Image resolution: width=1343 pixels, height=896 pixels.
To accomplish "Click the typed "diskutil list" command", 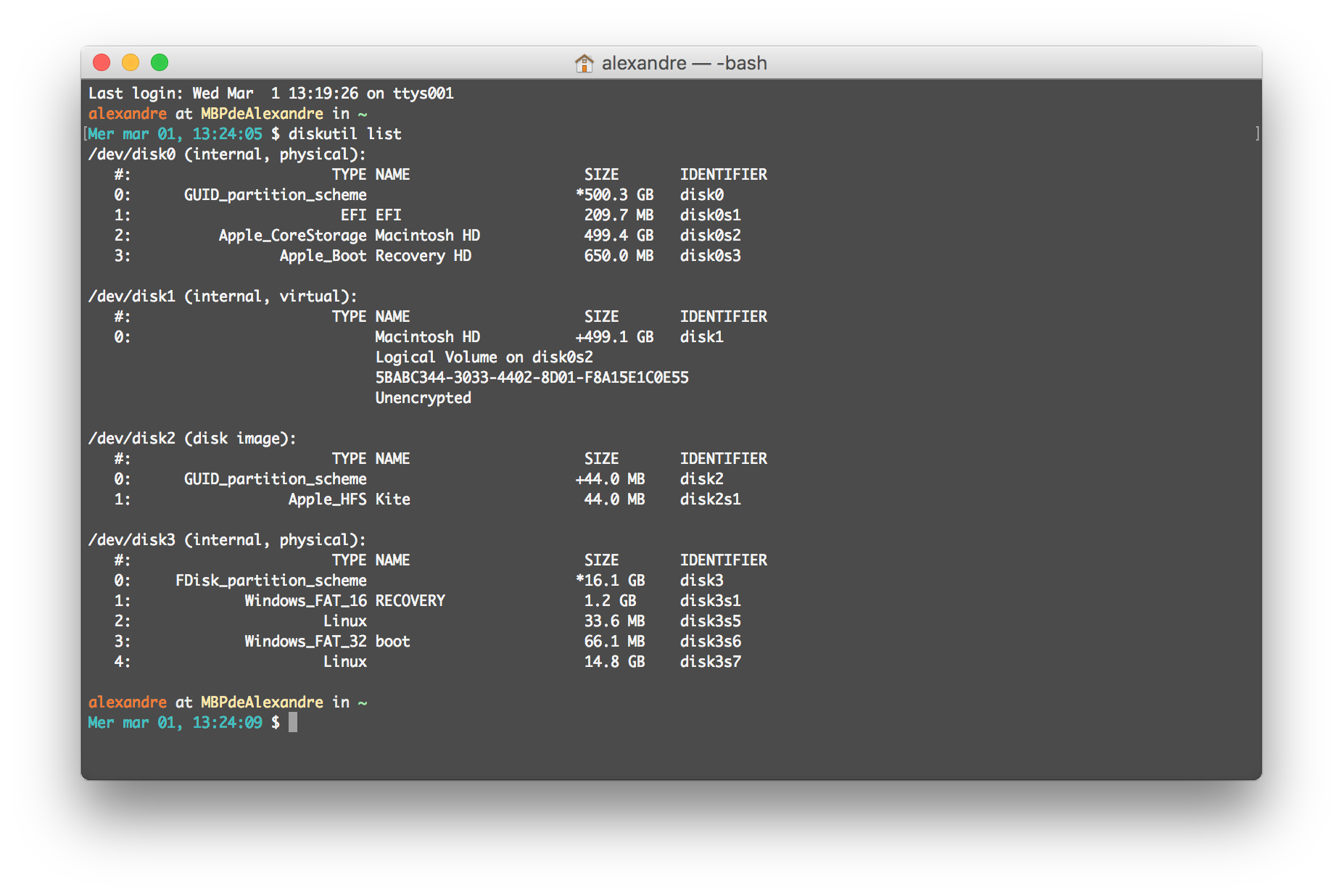I will (x=344, y=134).
